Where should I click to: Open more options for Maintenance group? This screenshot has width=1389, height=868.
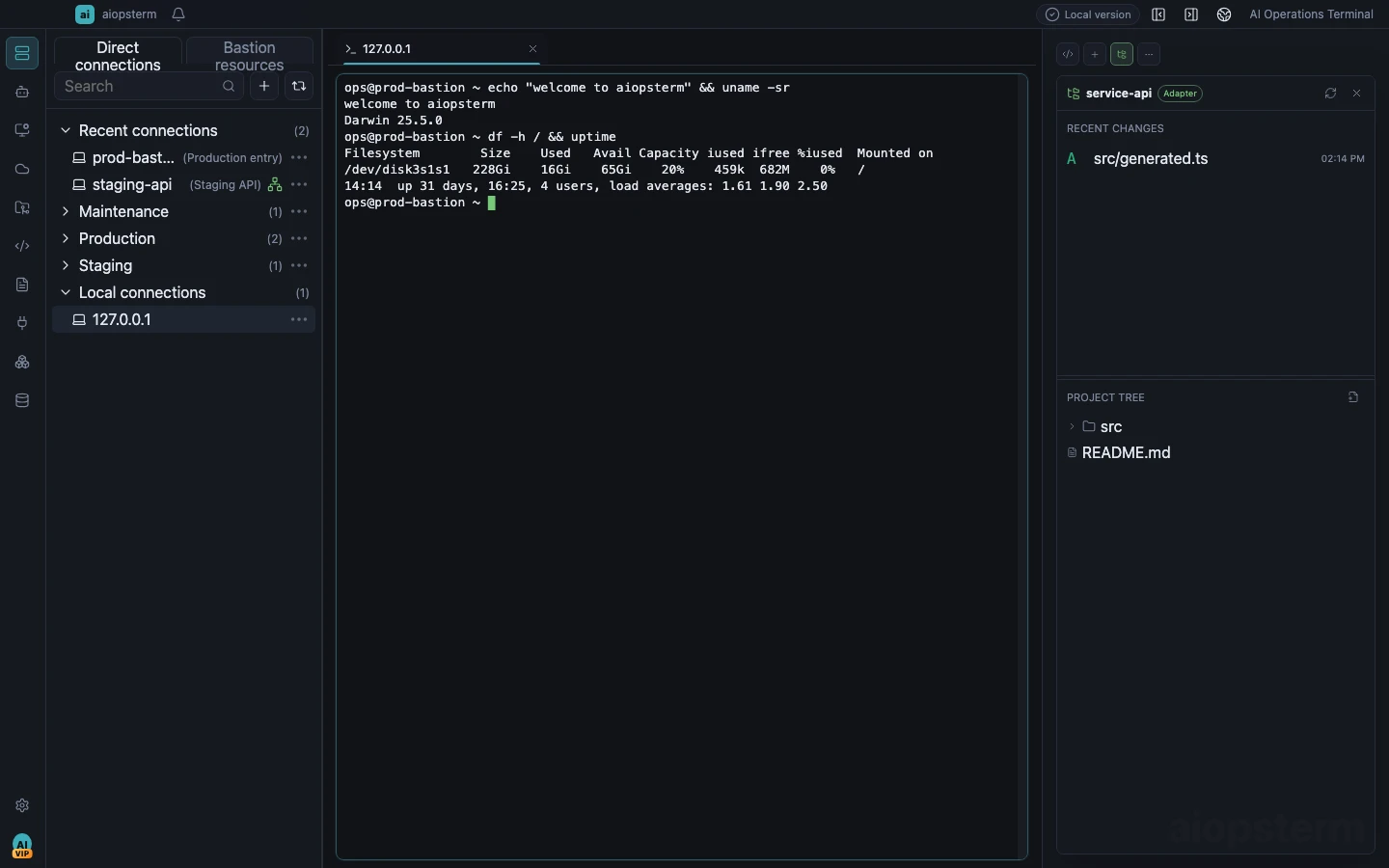coord(299,211)
